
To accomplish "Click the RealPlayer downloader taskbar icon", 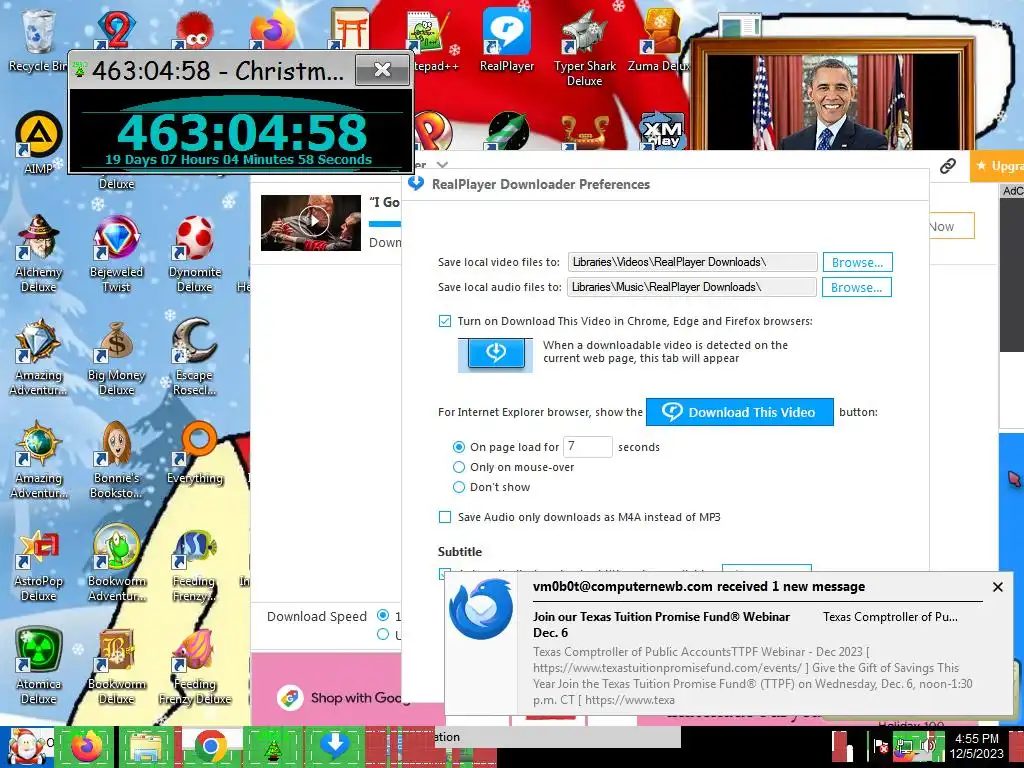I will pyautogui.click(x=334, y=746).
